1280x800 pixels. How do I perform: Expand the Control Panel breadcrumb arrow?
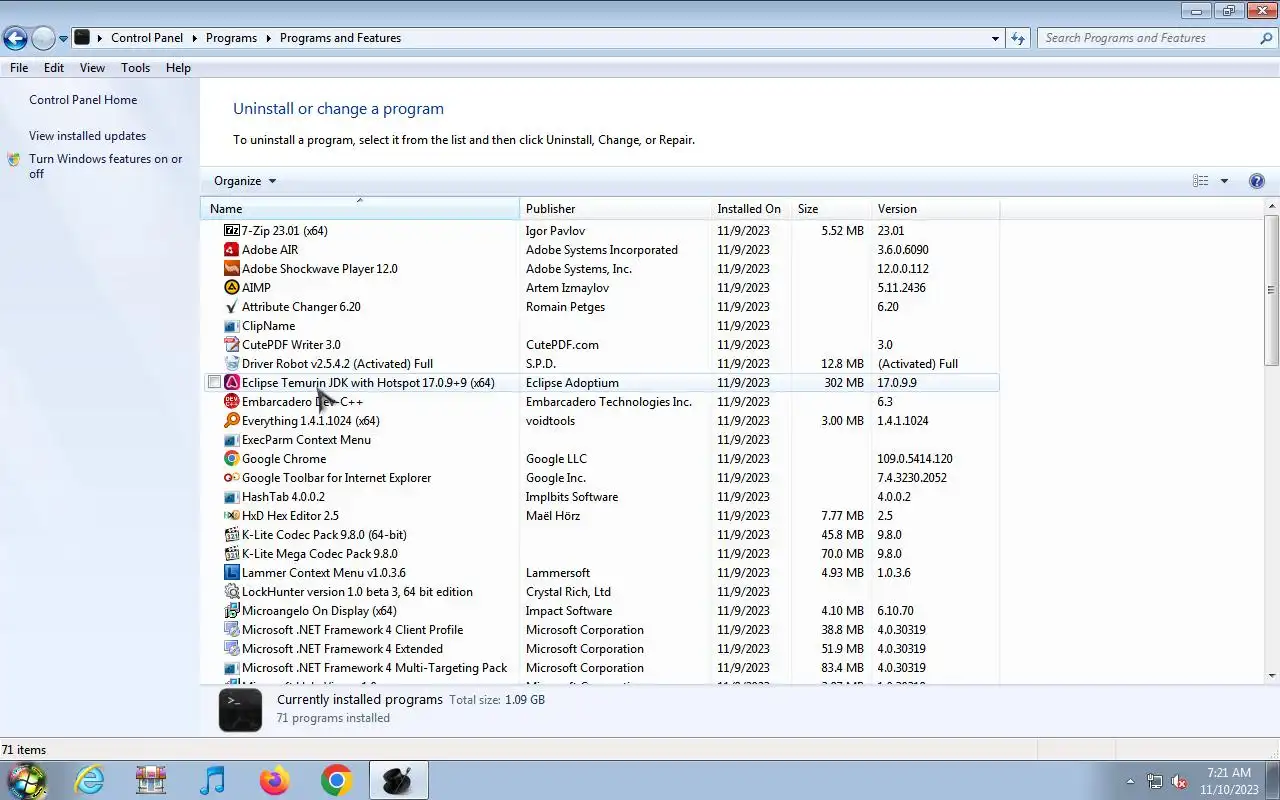(x=195, y=38)
